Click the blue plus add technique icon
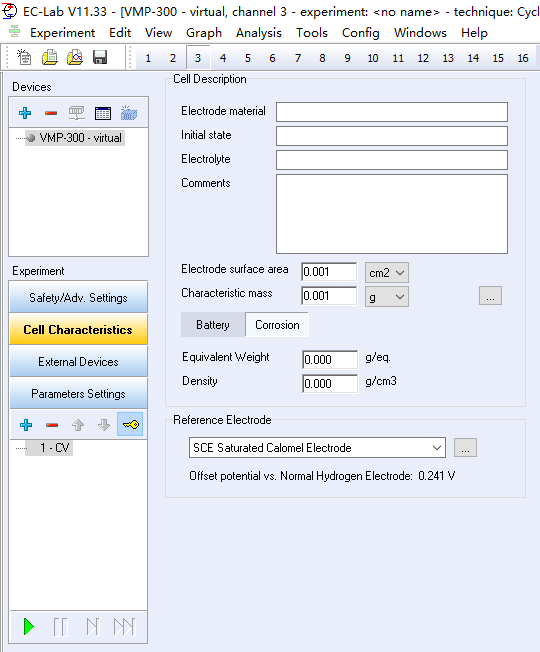Image resolution: width=540 pixels, height=652 pixels. (26, 425)
